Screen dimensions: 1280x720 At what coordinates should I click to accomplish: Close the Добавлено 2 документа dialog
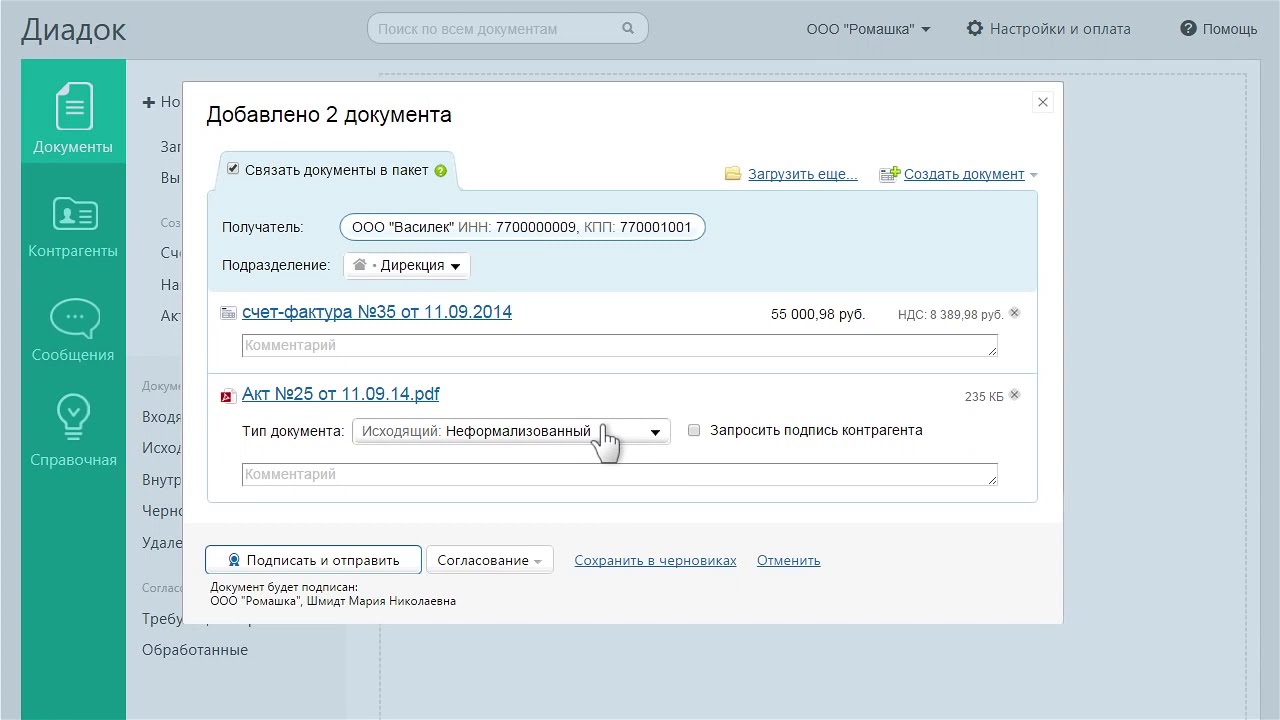1043,102
